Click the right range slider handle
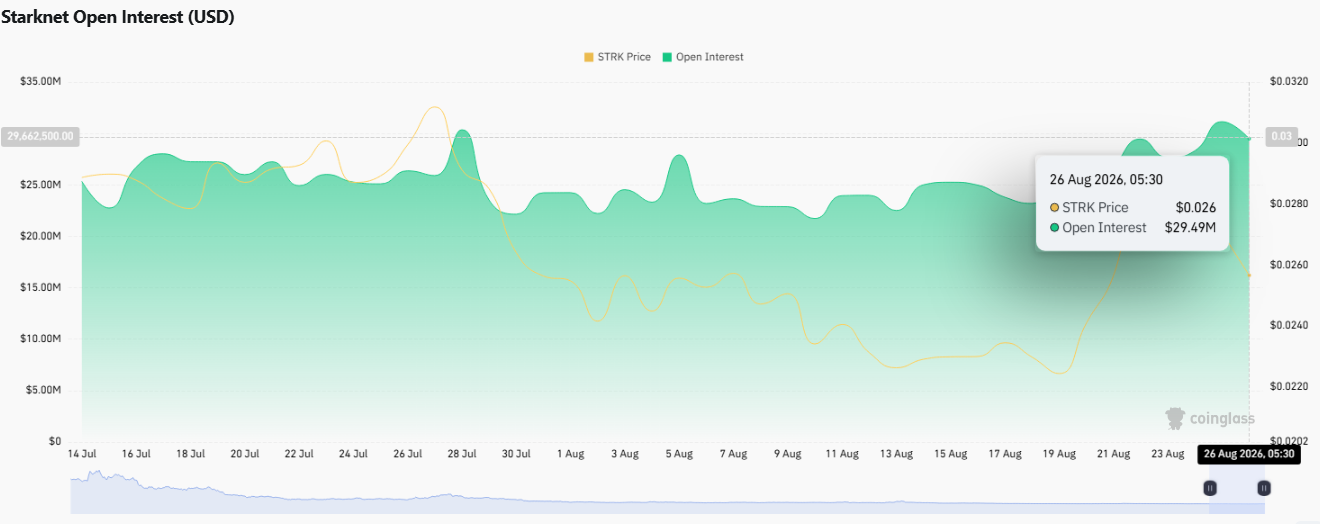The width and height of the screenshot is (1320, 524). [x=1264, y=488]
